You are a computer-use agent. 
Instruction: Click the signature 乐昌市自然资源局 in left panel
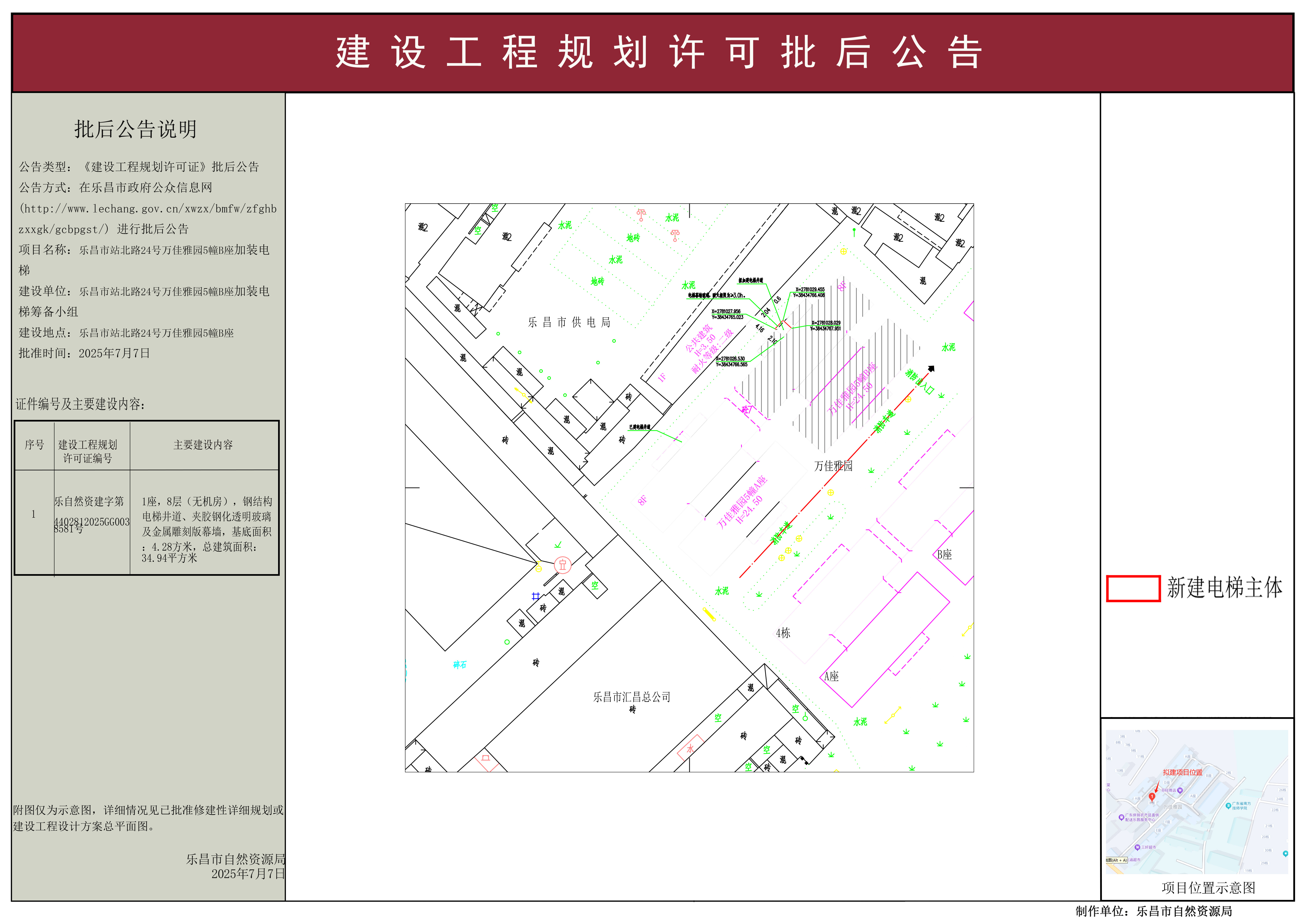236,859
